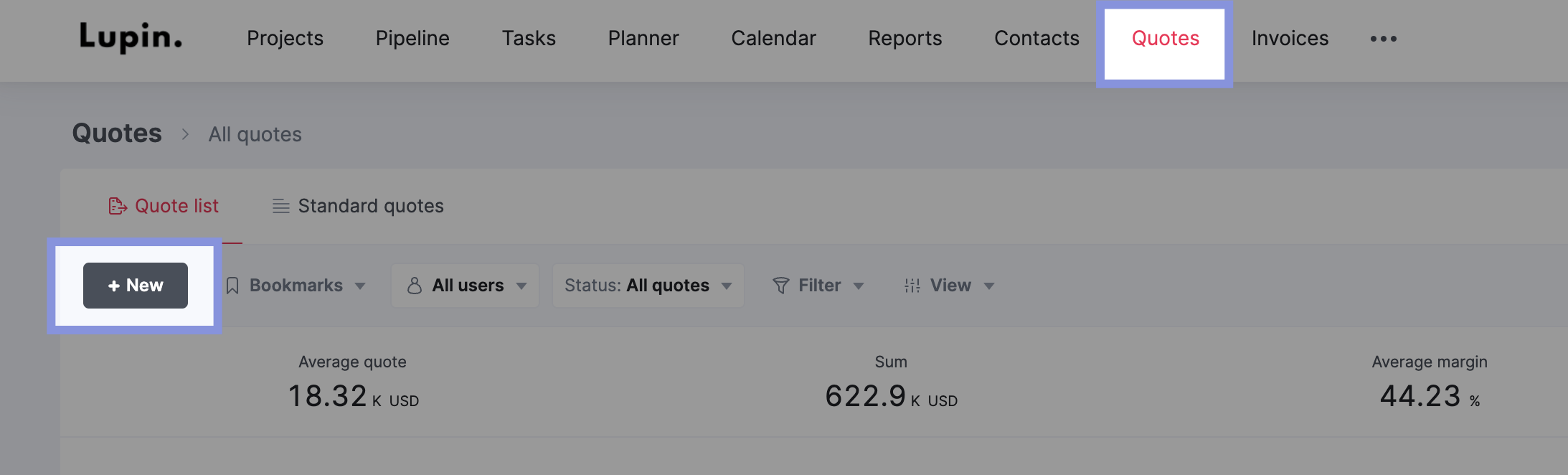Expand the Bookmarks dropdown
1568x475 pixels.
pyautogui.click(x=360, y=286)
